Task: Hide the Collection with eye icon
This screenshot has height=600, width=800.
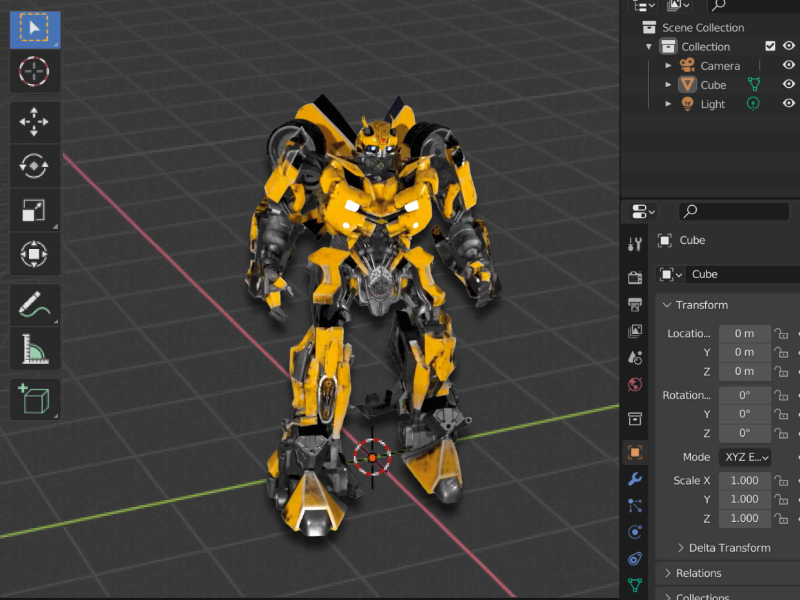Action: pyautogui.click(x=789, y=46)
